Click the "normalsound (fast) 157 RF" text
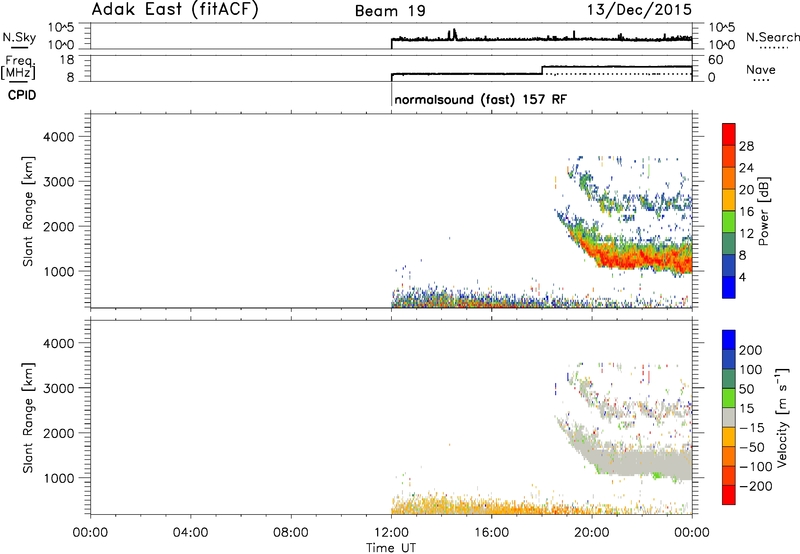The width and height of the screenshot is (800, 554). point(480,99)
